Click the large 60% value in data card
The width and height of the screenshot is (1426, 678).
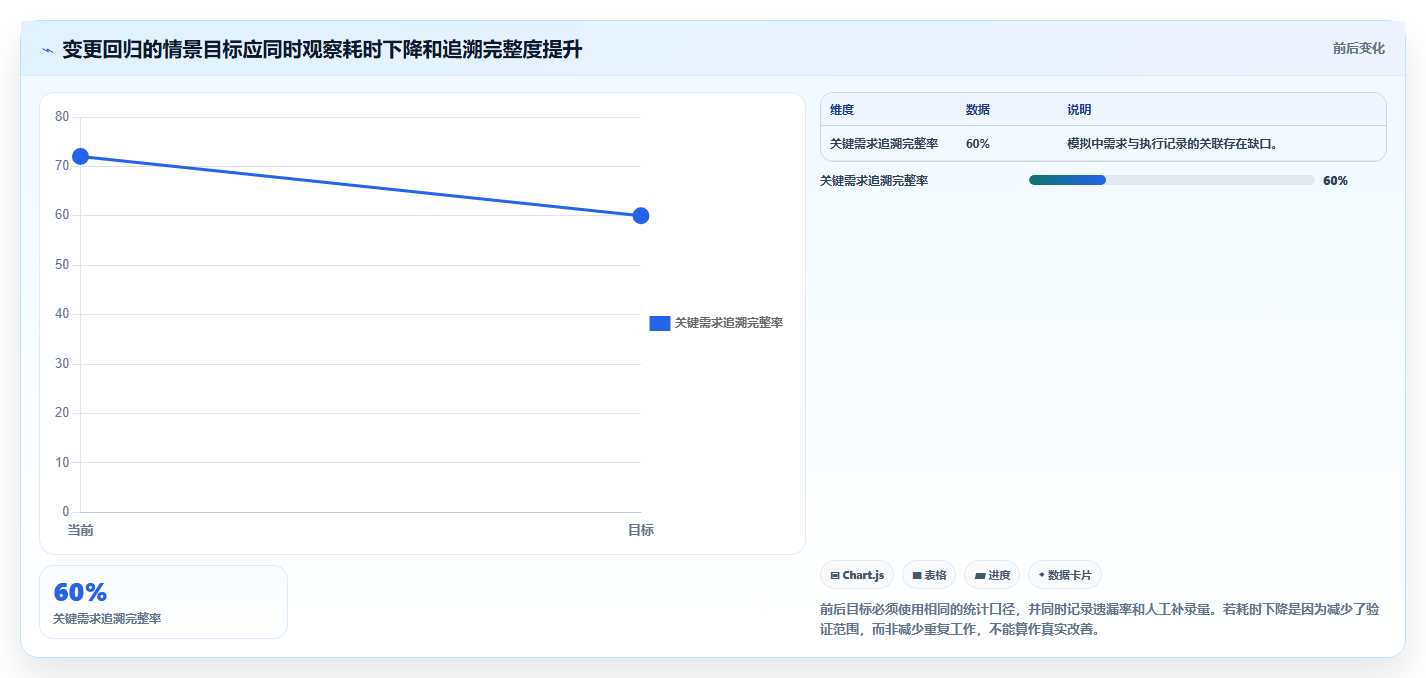[x=80, y=592]
